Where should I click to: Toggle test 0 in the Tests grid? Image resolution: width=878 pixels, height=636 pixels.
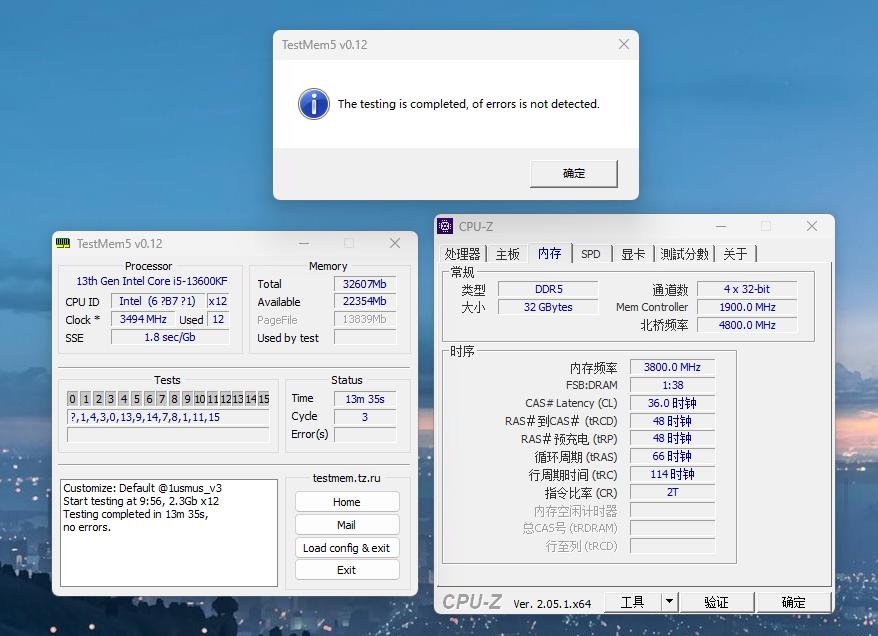(x=70, y=399)
